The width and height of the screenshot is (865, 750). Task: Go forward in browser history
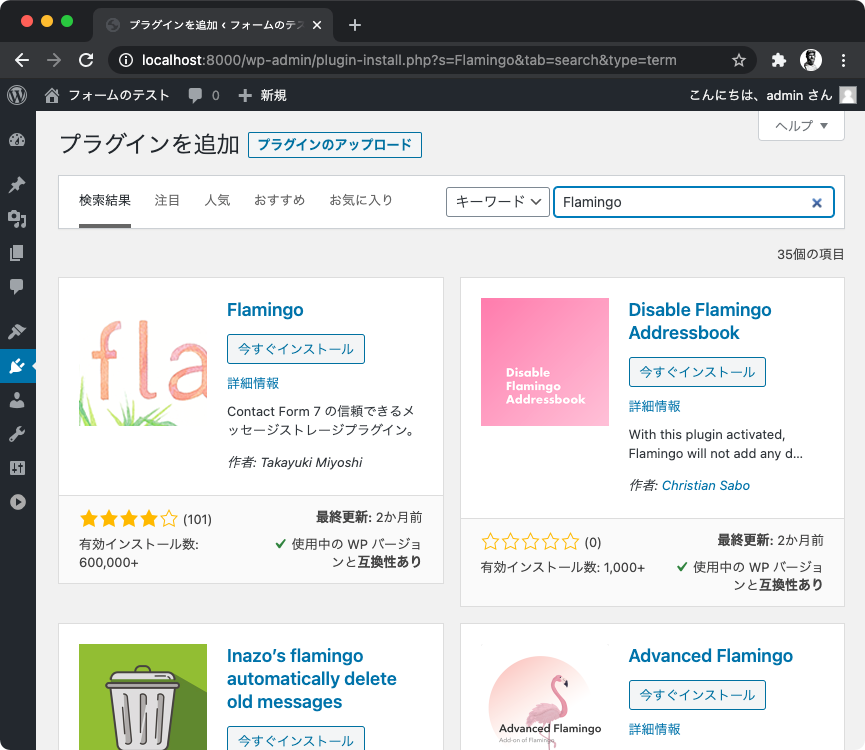(x=54, y=60)
